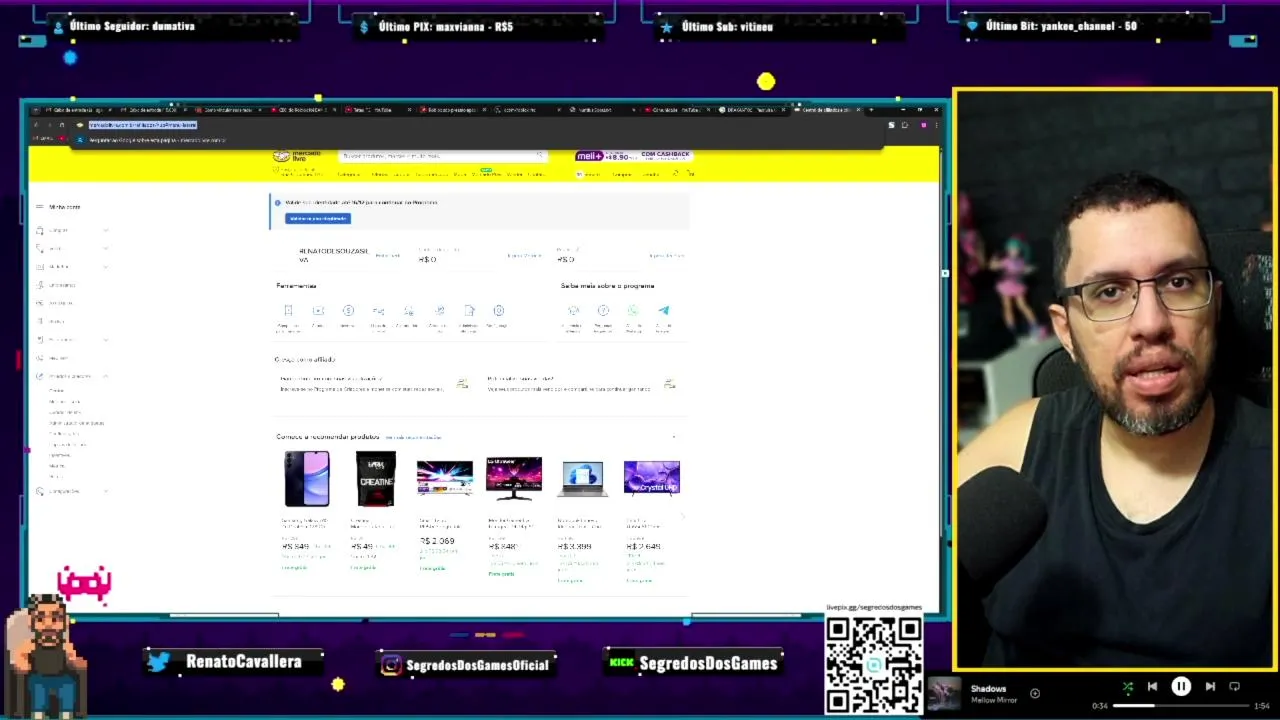1280x720 pixels.
Task: Click the Mercado Livre search field
Action: [x=442, y=156]
